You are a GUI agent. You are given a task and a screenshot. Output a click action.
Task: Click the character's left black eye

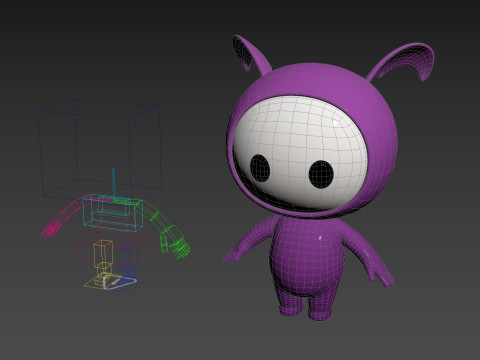(260, 168)
